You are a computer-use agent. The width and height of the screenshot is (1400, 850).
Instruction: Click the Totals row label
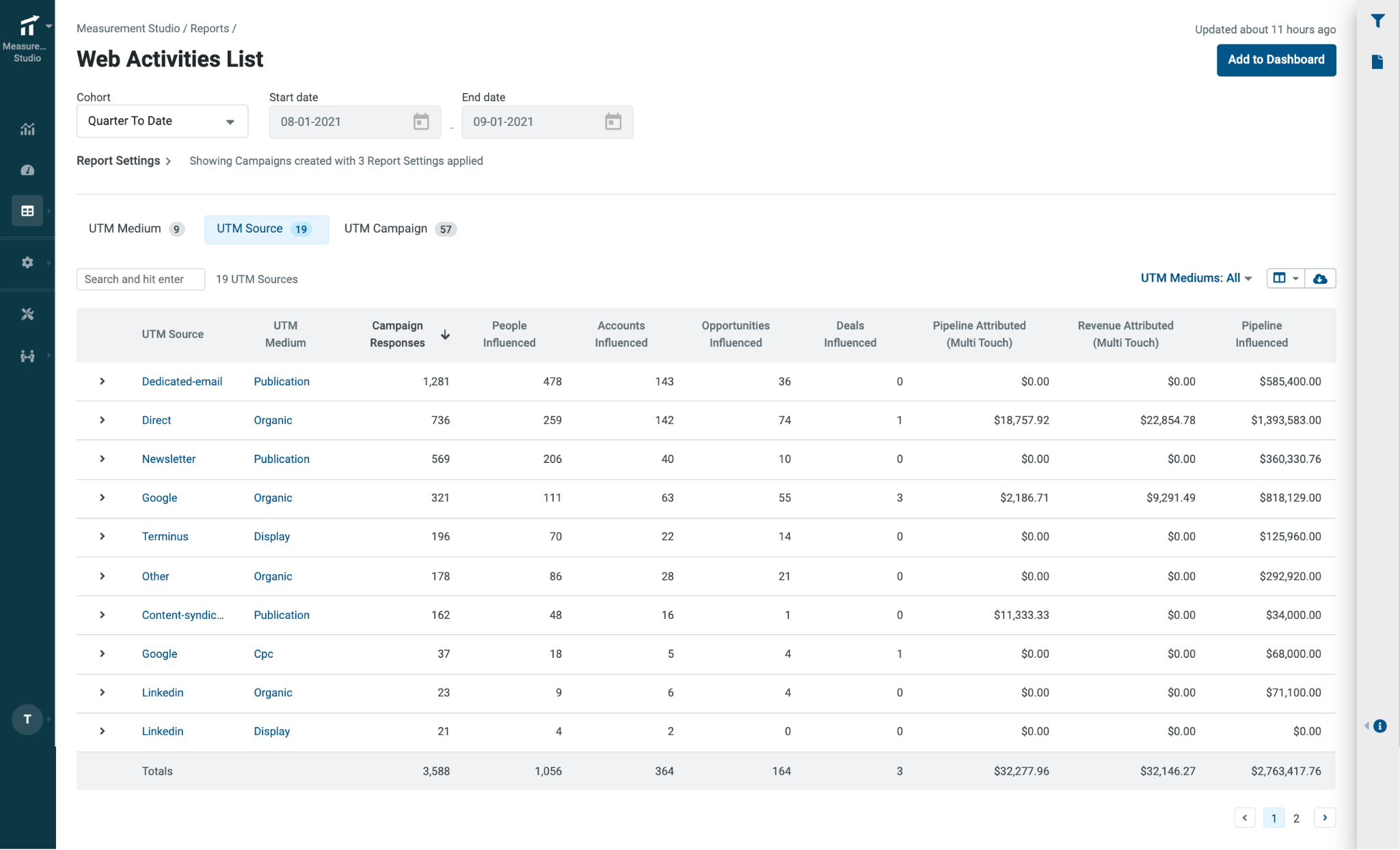(x=157, y=771)
